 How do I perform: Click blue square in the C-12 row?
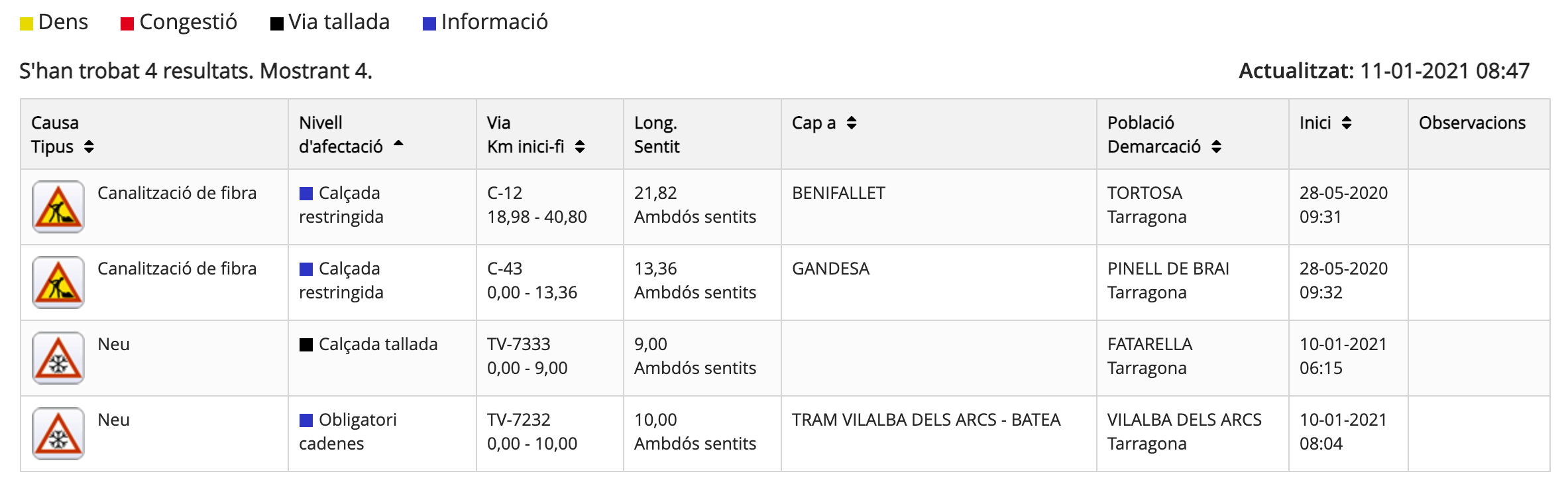(306, 194)
